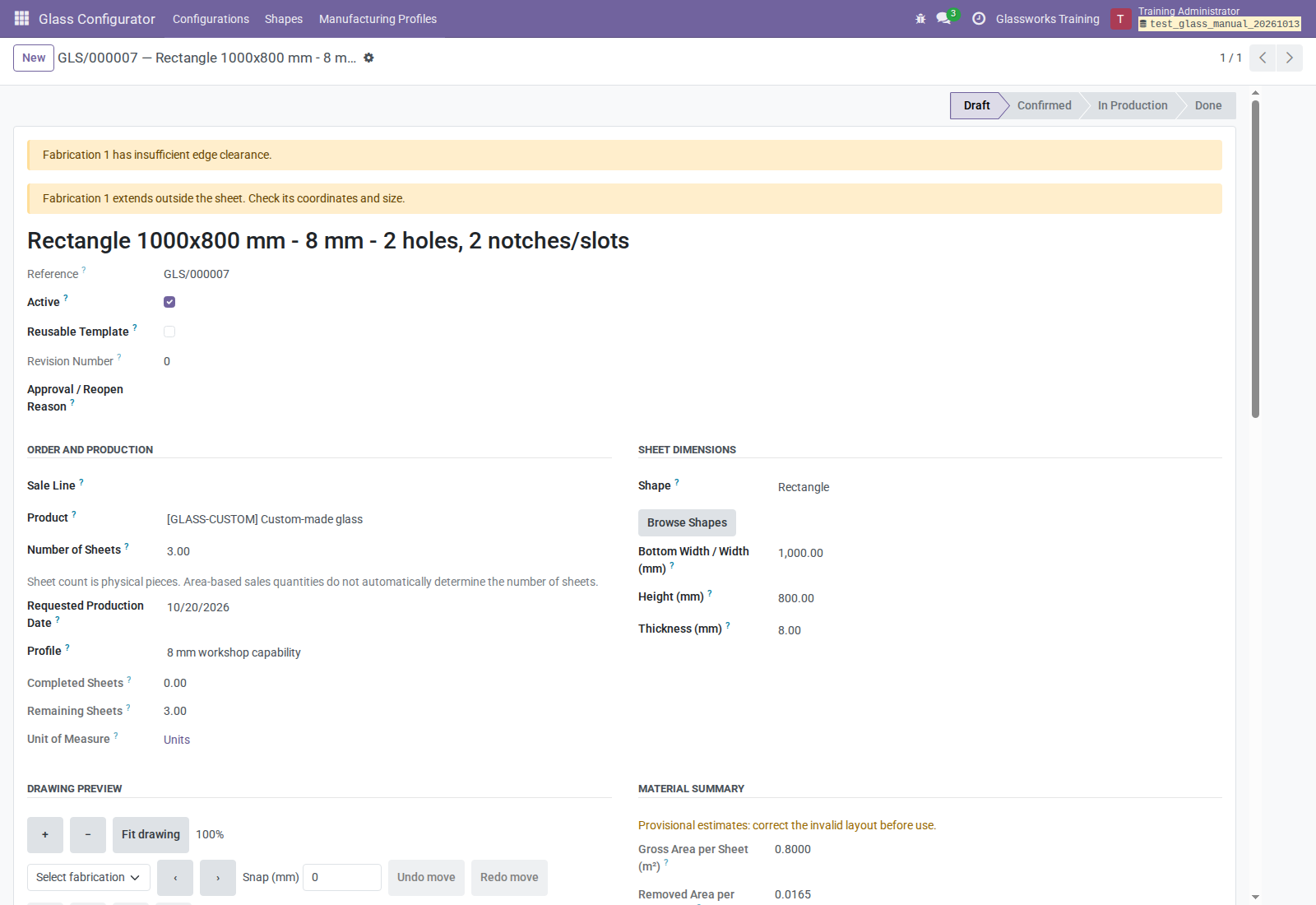Click the Profile field 8 mm workshop capability
This screenshot has height=905, width=1316.
[234, 652]
